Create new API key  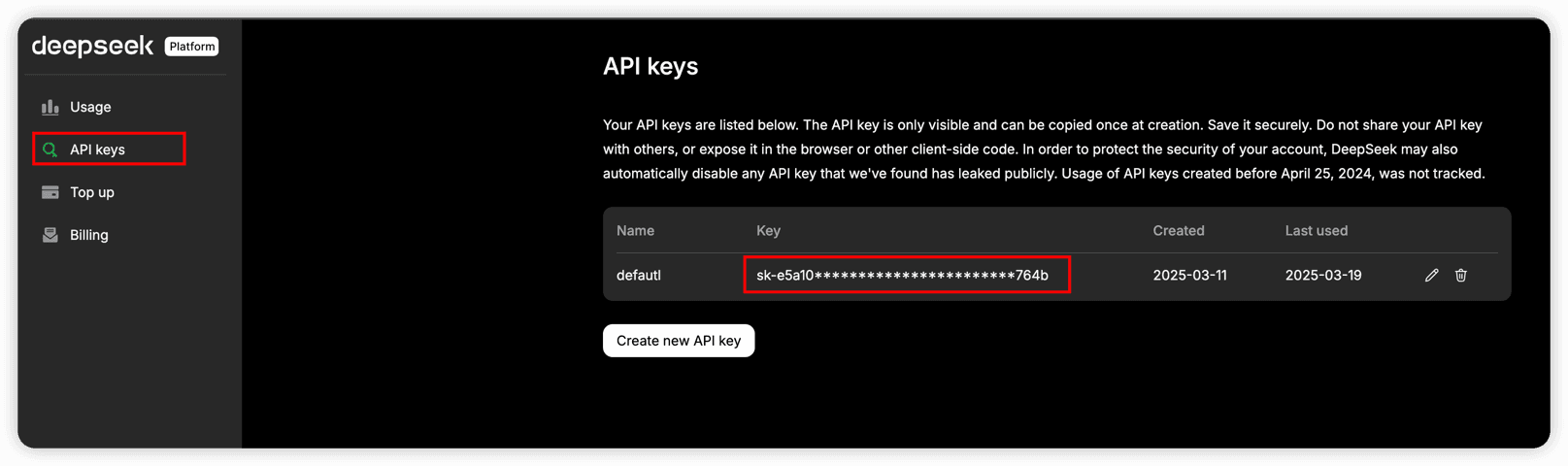click(679, 341)
